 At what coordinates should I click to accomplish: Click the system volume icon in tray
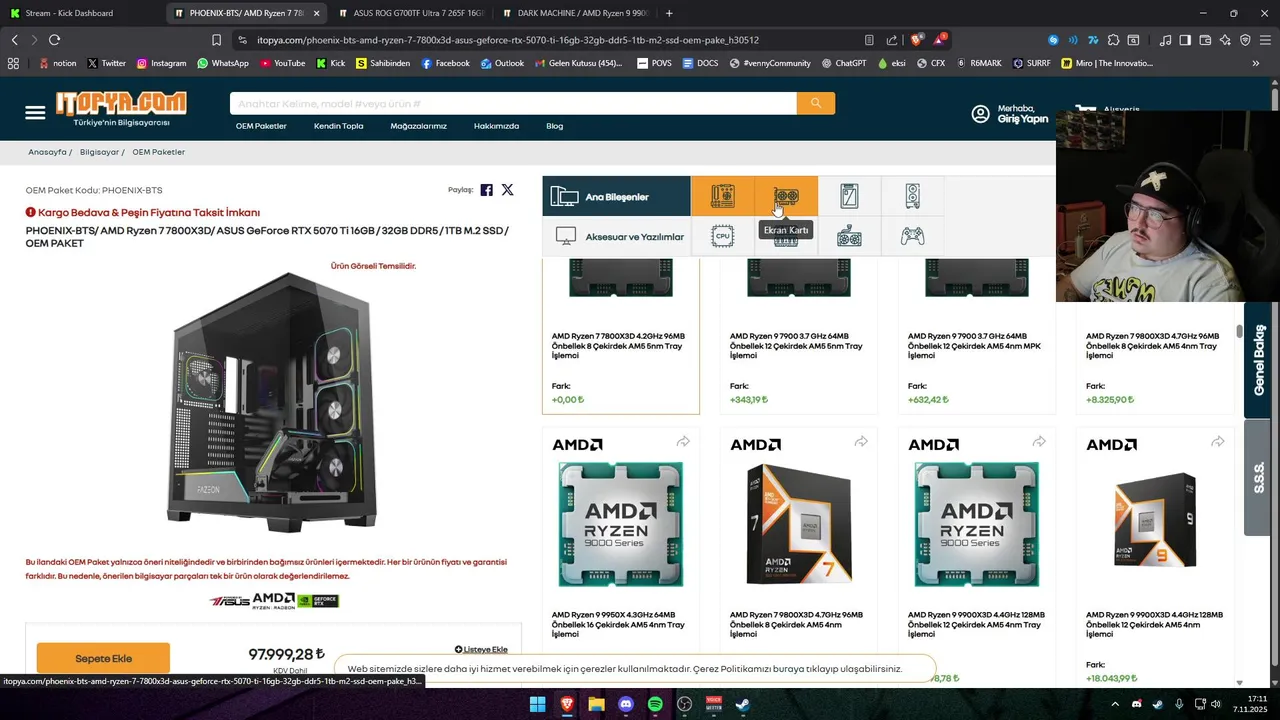click(x=1217, y=704)
